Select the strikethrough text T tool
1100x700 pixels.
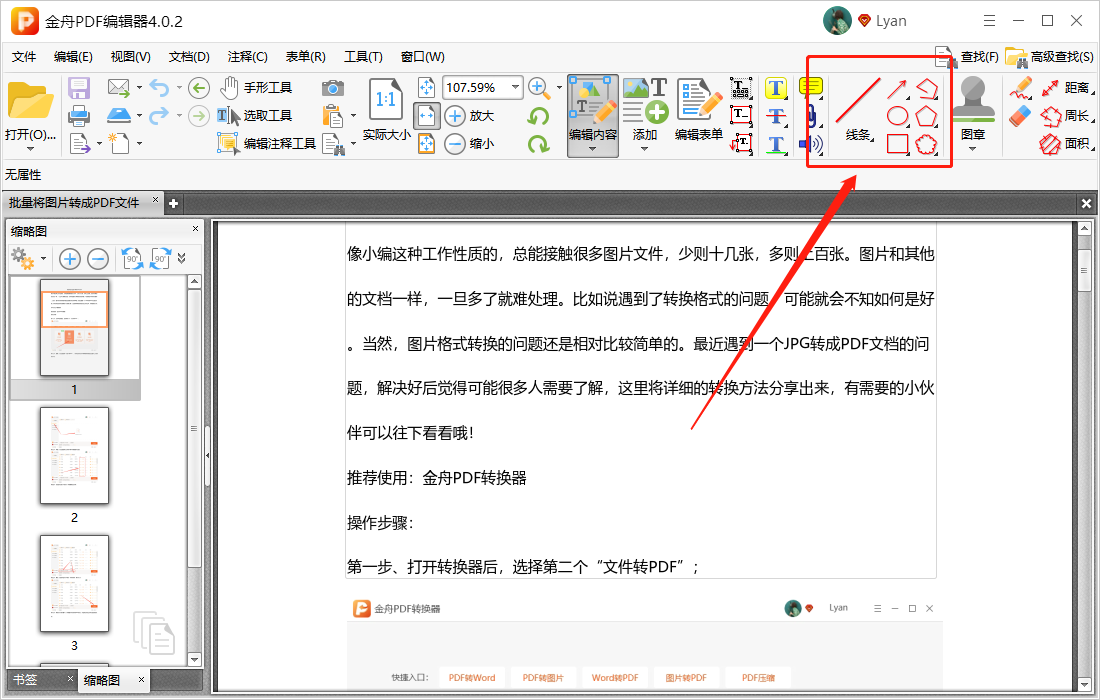pyautogui.click(x=775, y=116)
